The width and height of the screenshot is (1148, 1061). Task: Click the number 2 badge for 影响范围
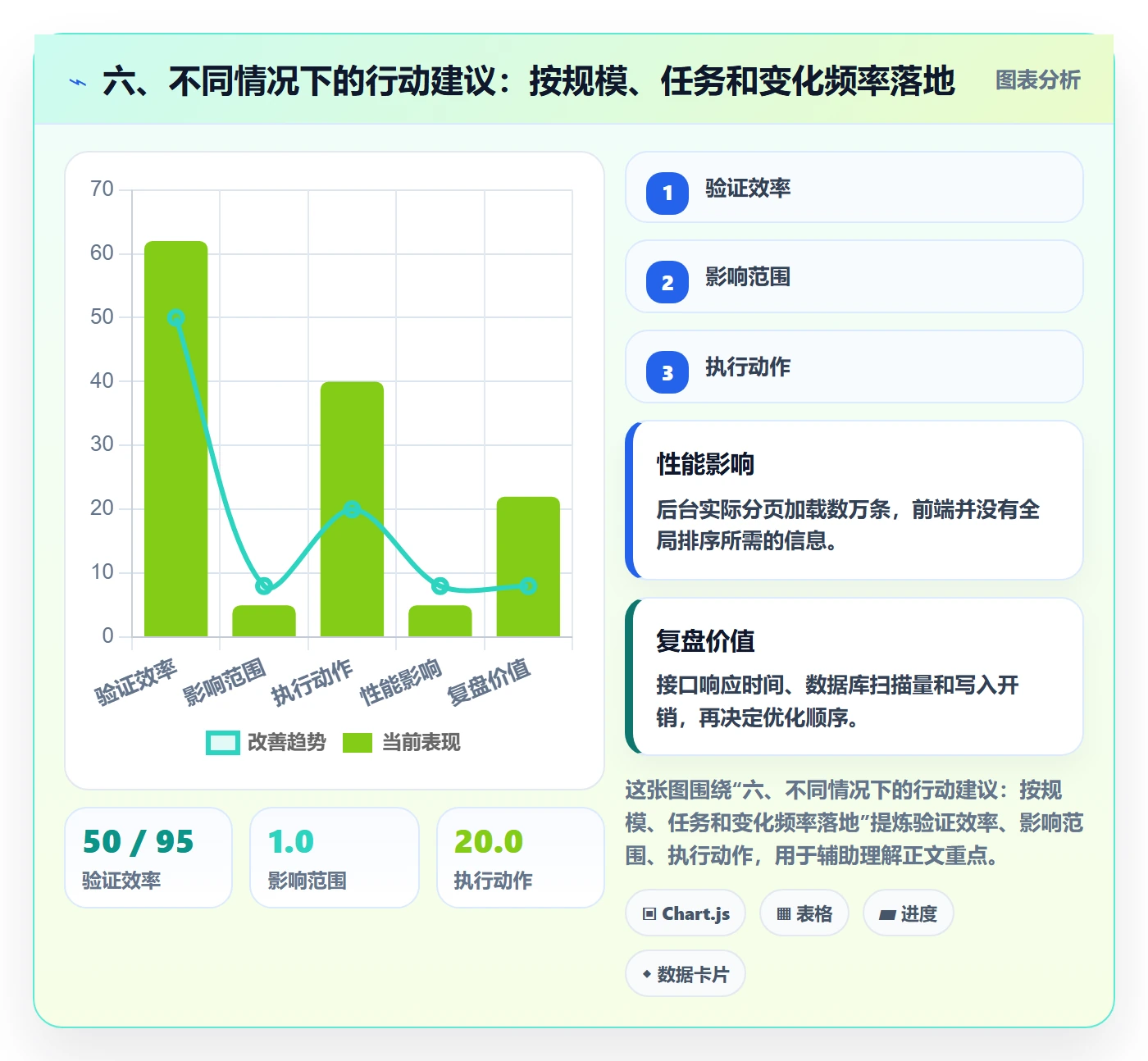point(667,282)
